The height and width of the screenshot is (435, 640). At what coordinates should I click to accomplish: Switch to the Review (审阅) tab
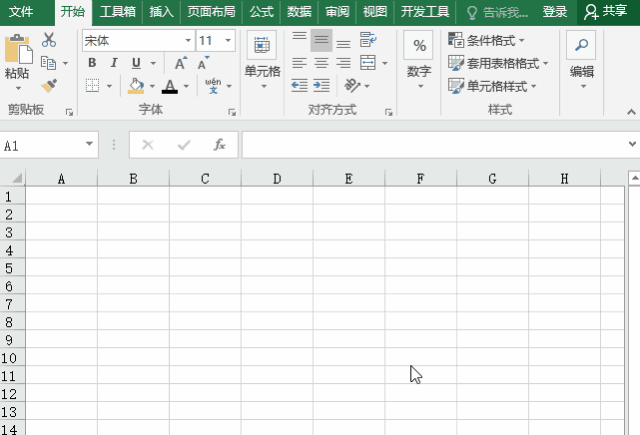coord(337,11)
